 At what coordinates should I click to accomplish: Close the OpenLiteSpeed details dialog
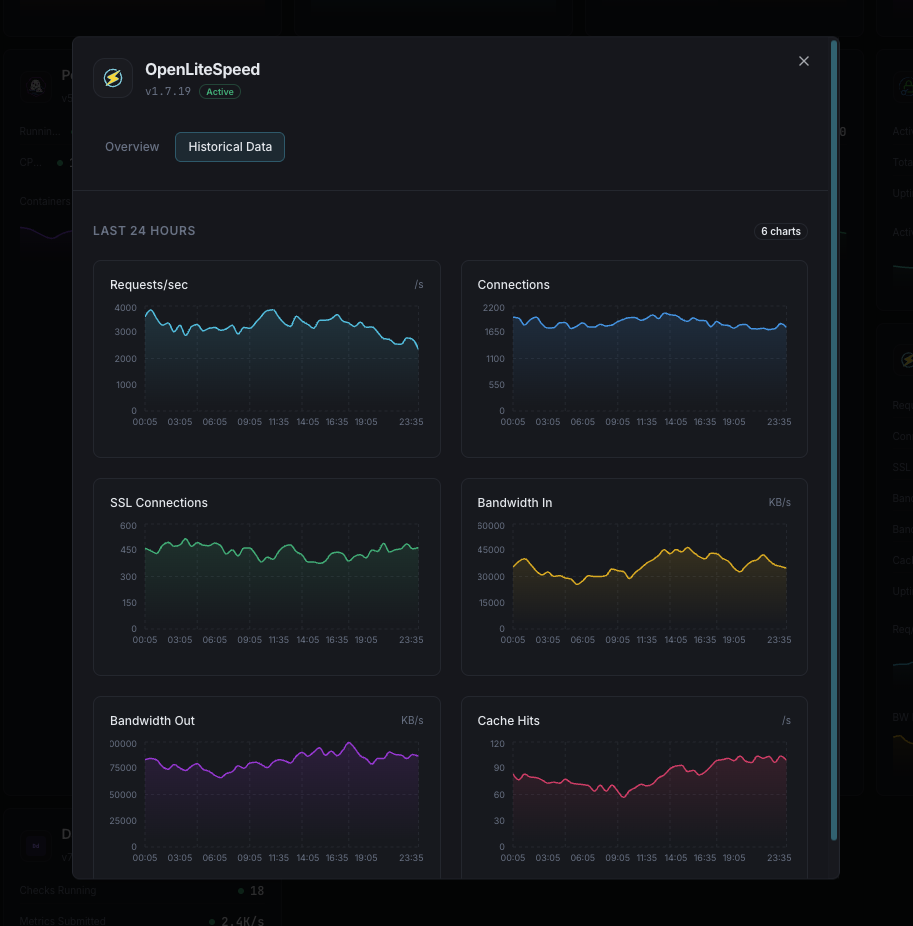pyautogui.click(x=803, y=61)
